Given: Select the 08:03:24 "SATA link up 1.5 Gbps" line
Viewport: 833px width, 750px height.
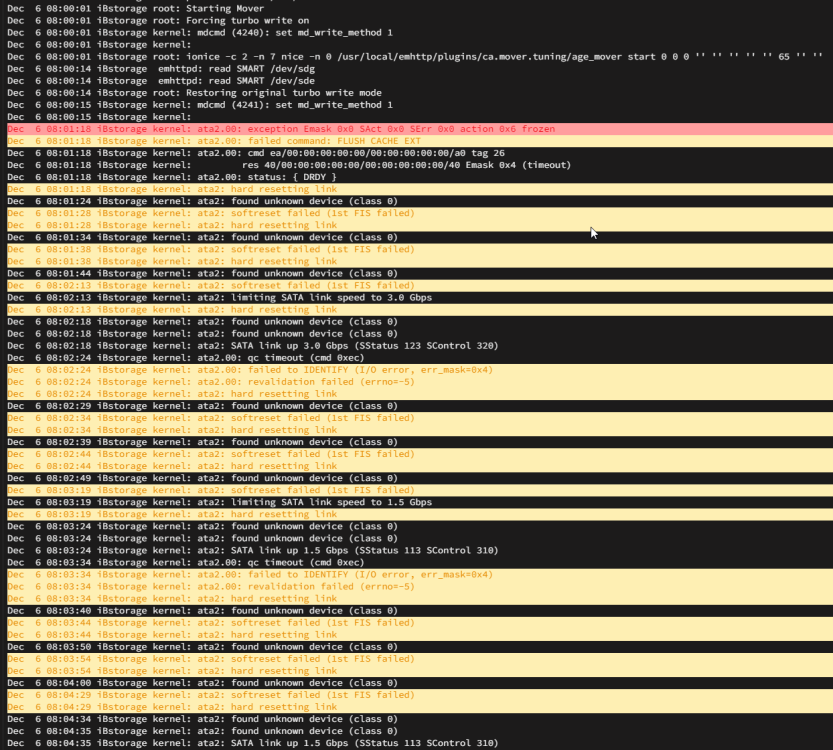Looking at the screenshot, I should coord(420,550).
